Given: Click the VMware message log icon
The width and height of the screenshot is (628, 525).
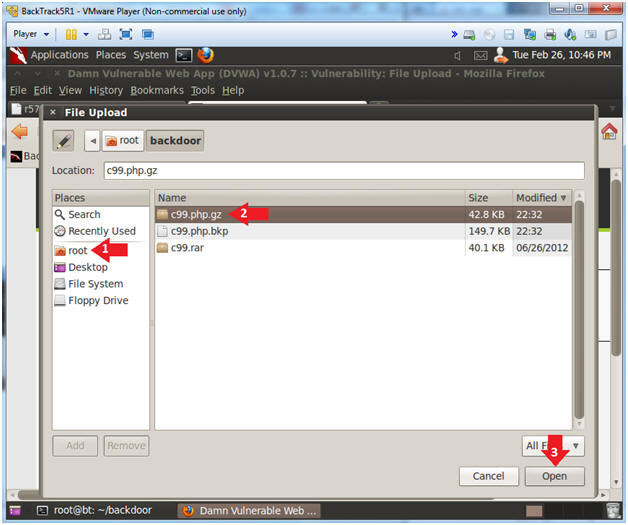Looking at the screenshot, I should [611, 35].
